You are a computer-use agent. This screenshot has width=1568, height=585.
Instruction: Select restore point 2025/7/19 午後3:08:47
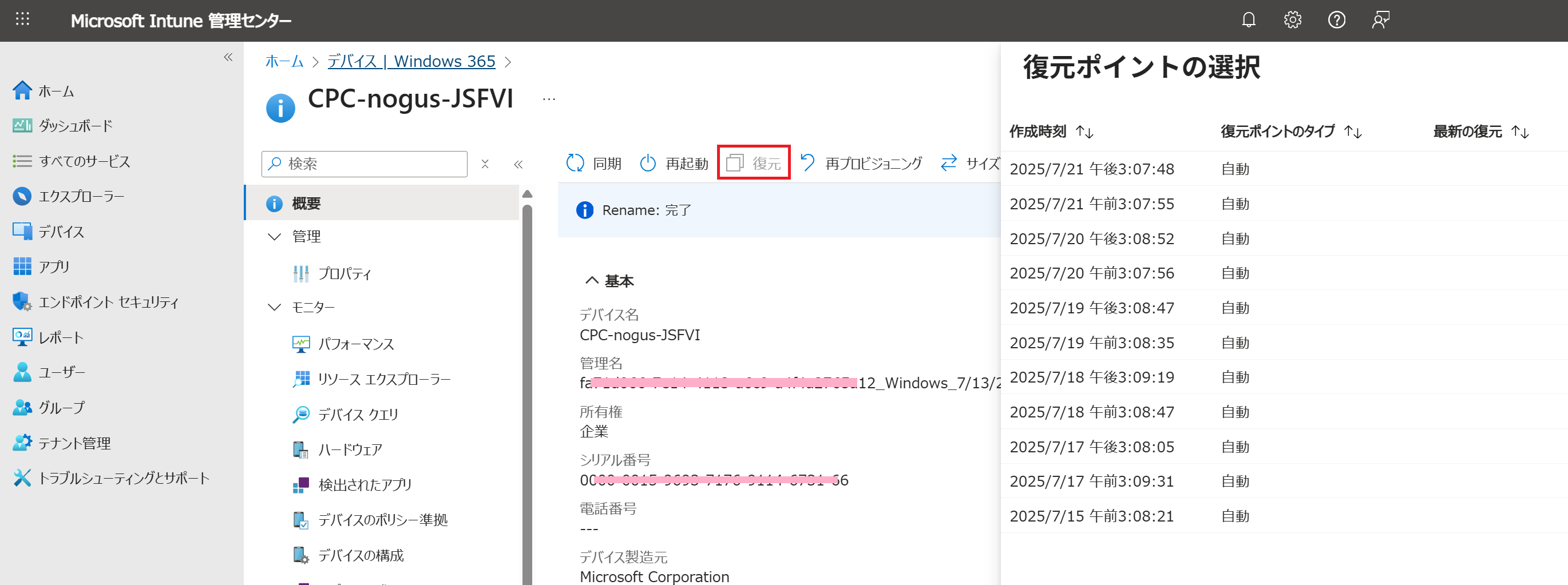tap(1284, 308)
